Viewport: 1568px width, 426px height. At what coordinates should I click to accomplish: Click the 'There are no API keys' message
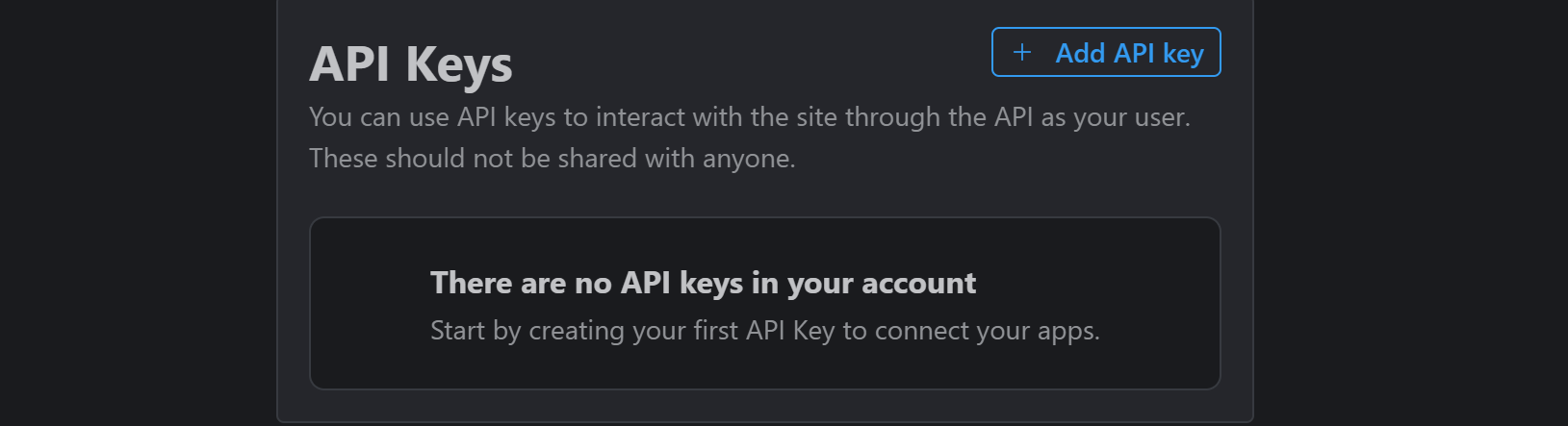pos(703,283)
